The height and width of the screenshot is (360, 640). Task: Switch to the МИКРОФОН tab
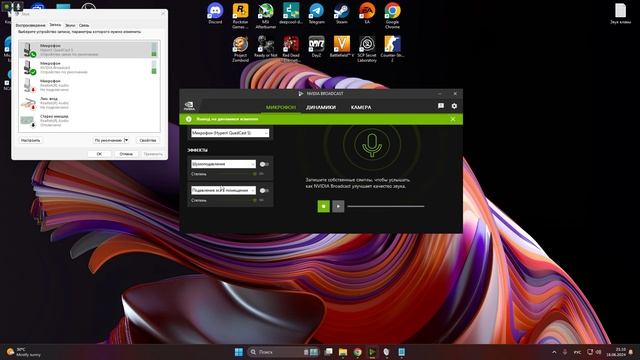(x=280, y=107)
